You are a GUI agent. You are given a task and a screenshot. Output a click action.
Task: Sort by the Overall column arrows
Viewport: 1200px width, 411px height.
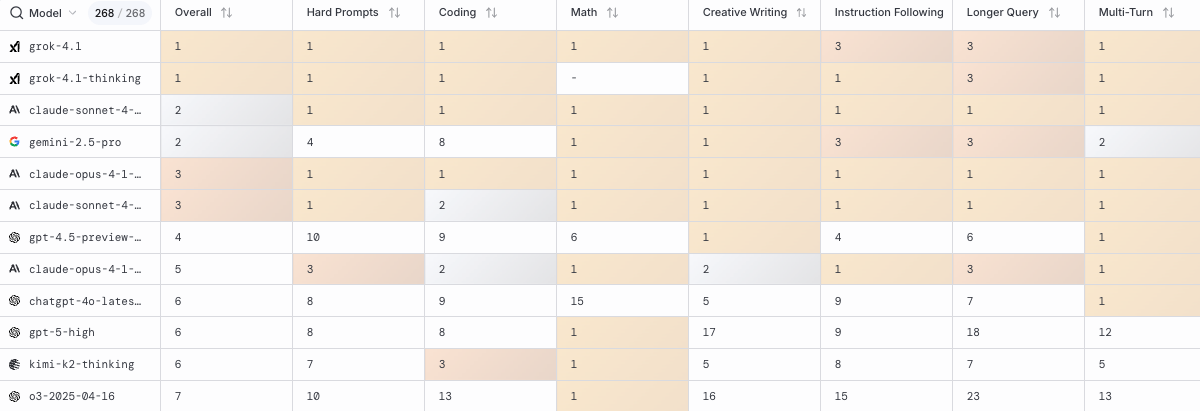(226, 13)
